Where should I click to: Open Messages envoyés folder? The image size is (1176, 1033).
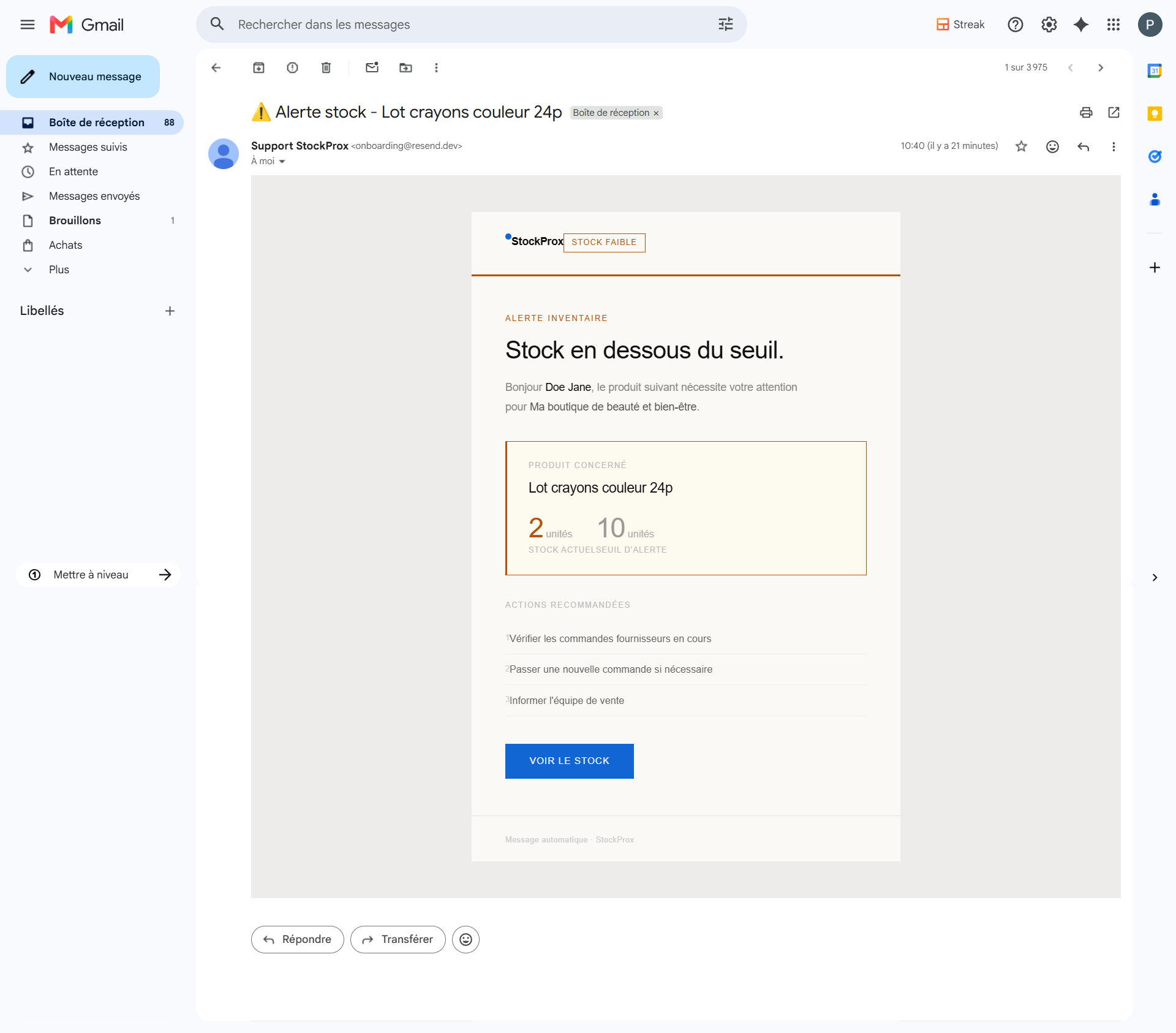pyautogui.click(x=92, y=196)
